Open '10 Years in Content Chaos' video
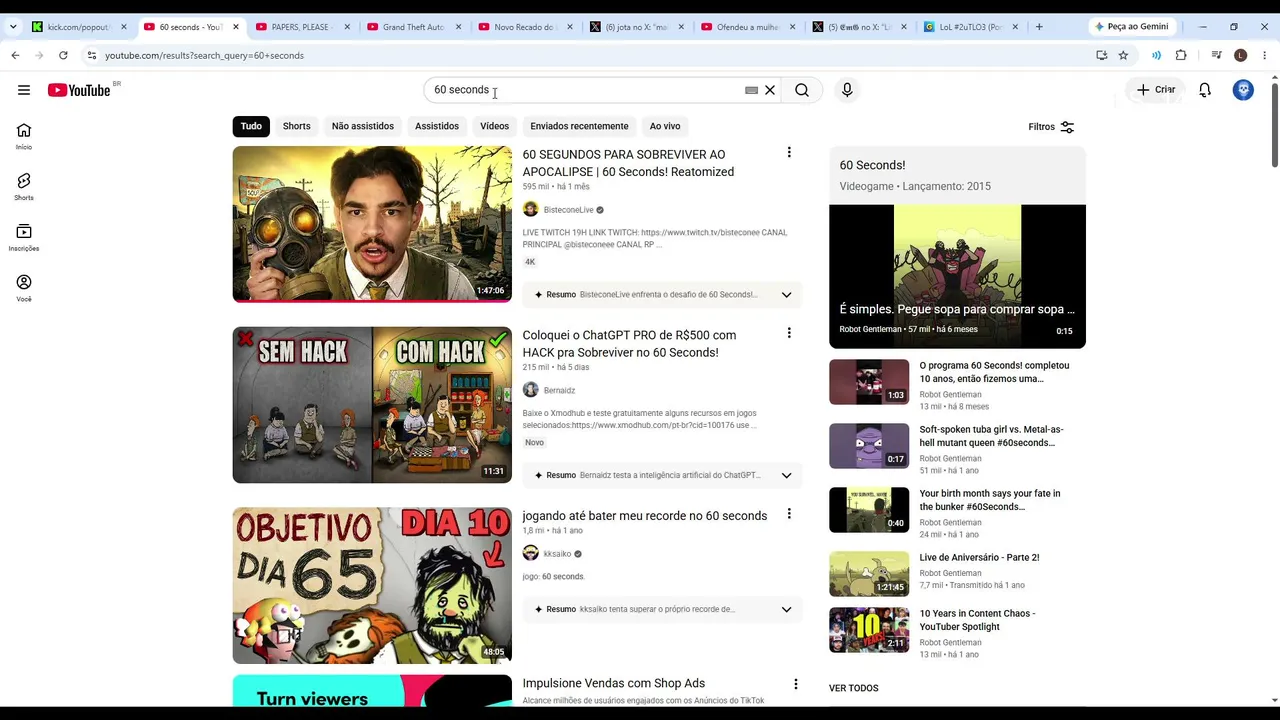1280x720 pixels. (977, 620)
